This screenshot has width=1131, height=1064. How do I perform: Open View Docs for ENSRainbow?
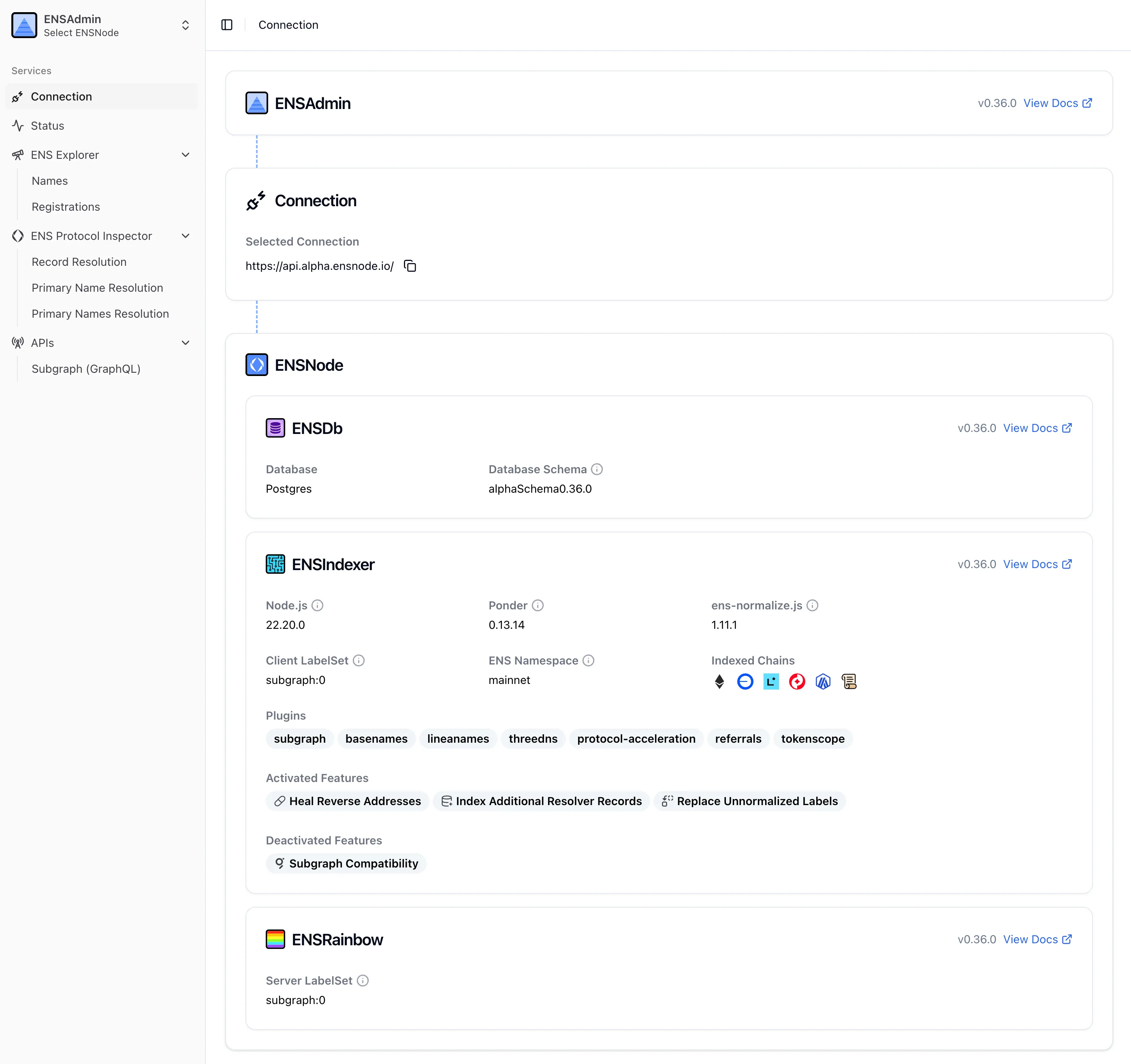click(x=1037, y=939)
